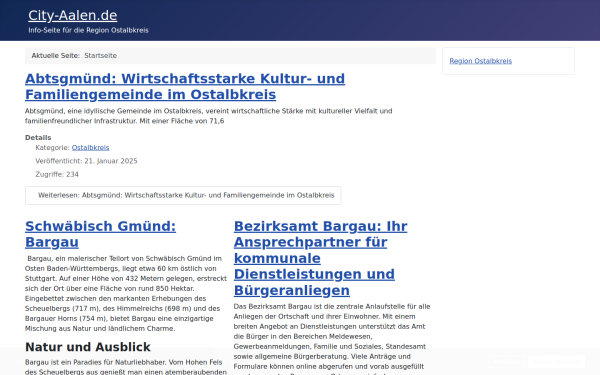Click the Decline cookies button
Screen dimensions: 600x375
pos(507,362)
